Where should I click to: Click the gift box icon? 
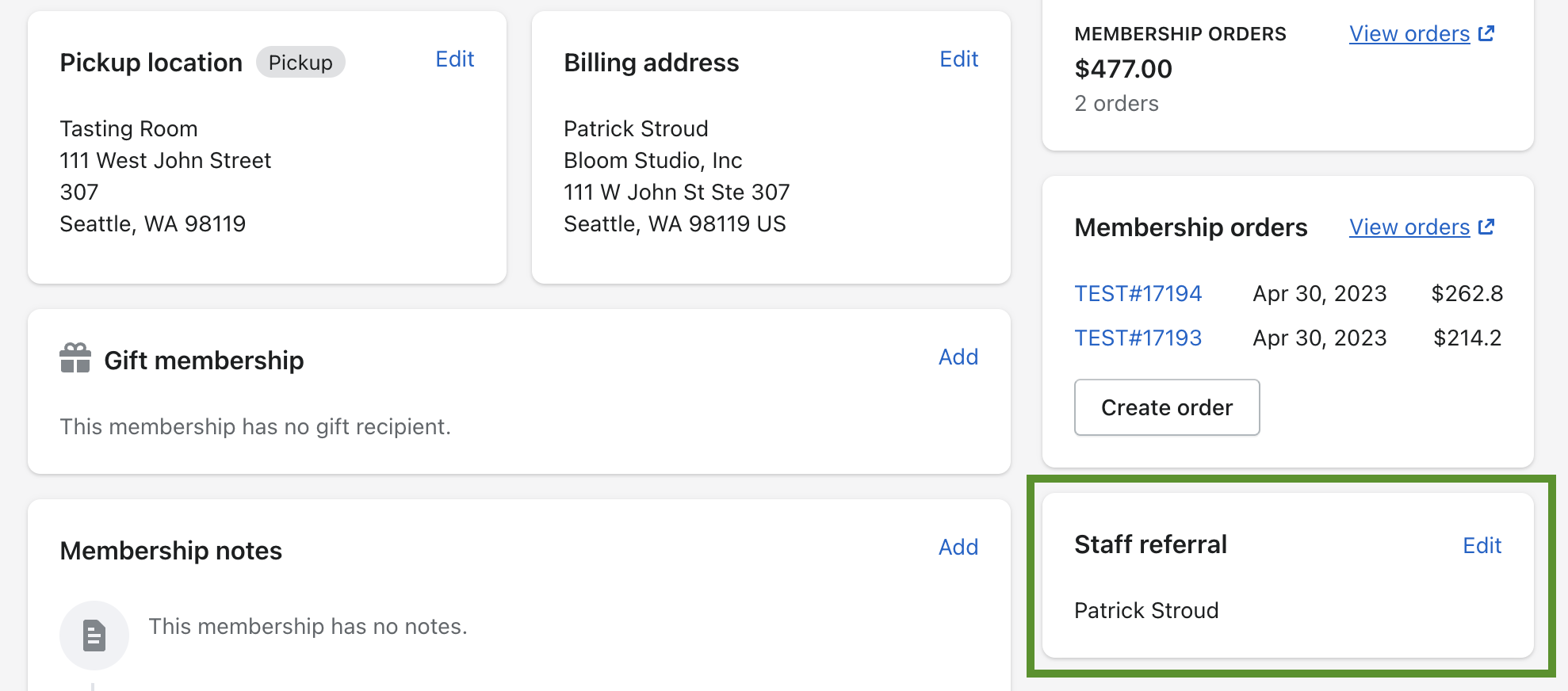(x=75, y=358)
